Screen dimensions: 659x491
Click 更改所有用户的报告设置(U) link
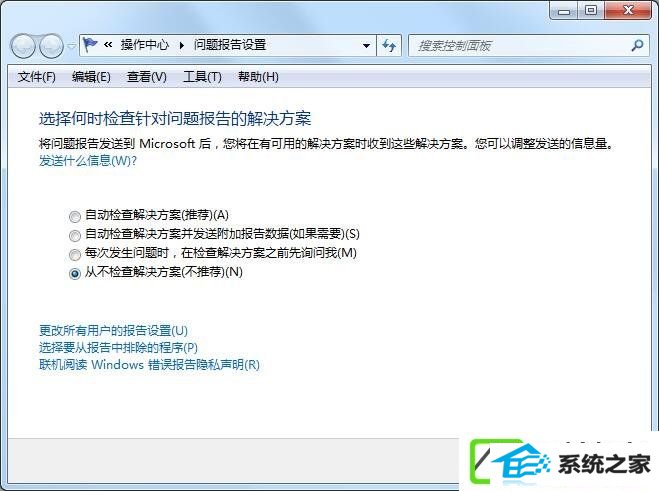pos(113,330)
